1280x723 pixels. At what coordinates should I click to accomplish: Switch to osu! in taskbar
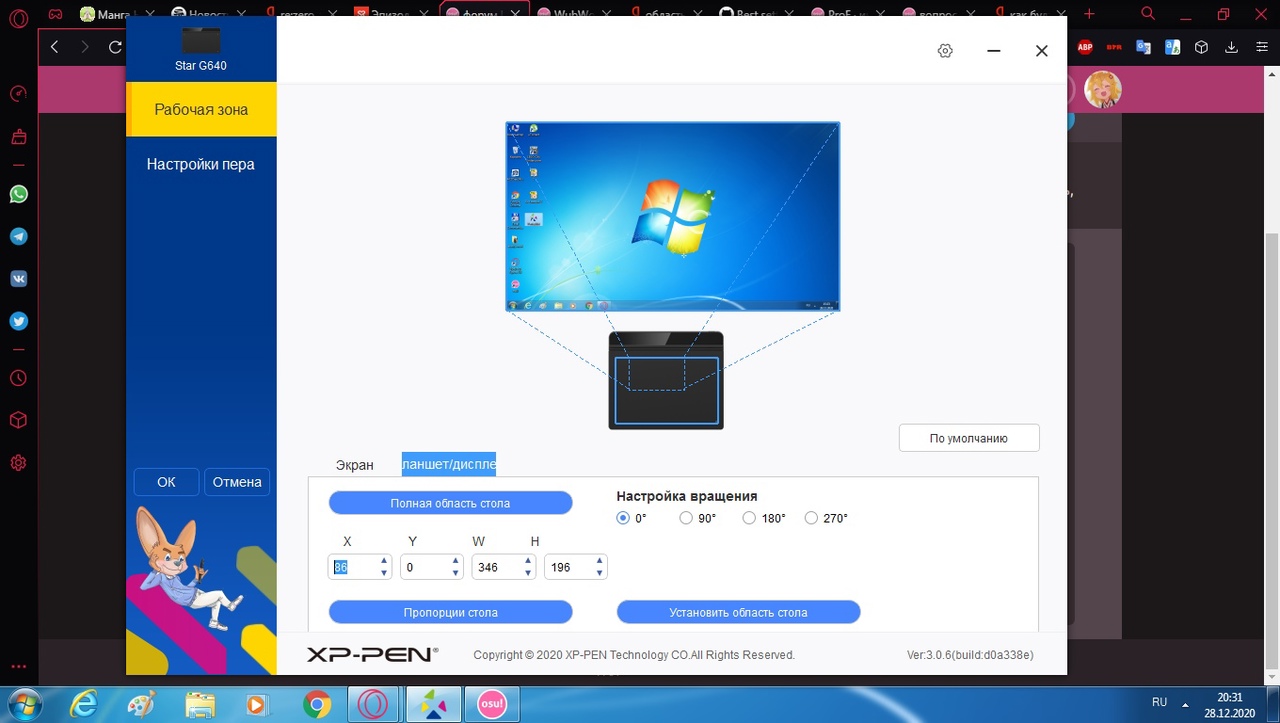click(x=492, y=704)
